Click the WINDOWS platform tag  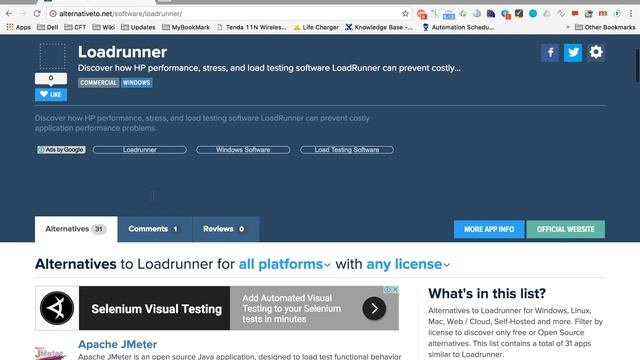click(136, 83)
